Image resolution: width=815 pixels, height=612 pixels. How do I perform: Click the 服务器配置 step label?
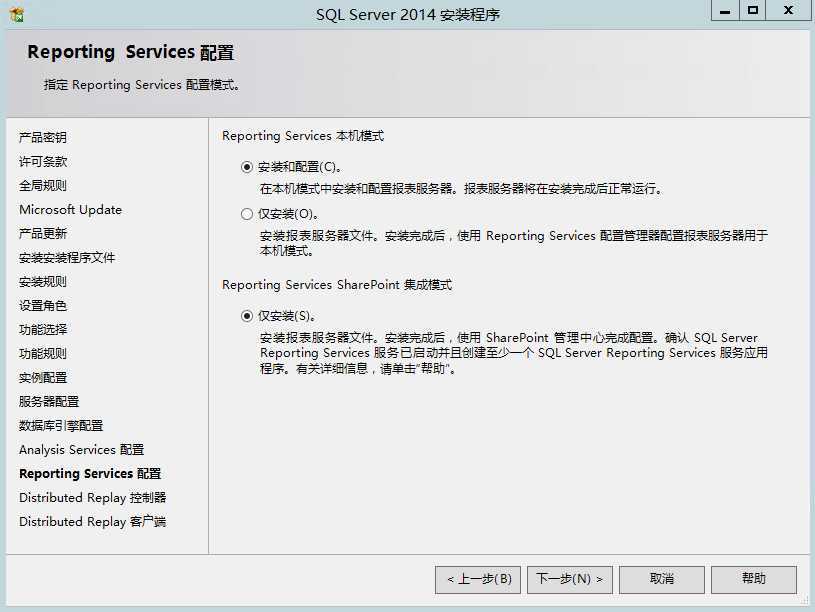(x=49, y=401)
